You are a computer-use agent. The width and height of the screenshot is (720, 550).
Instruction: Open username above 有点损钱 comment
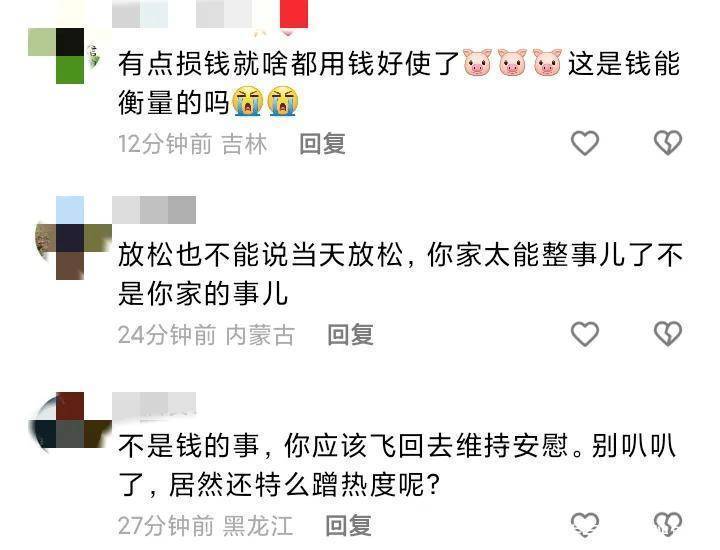pyautogui.click(x=181, y=14)
